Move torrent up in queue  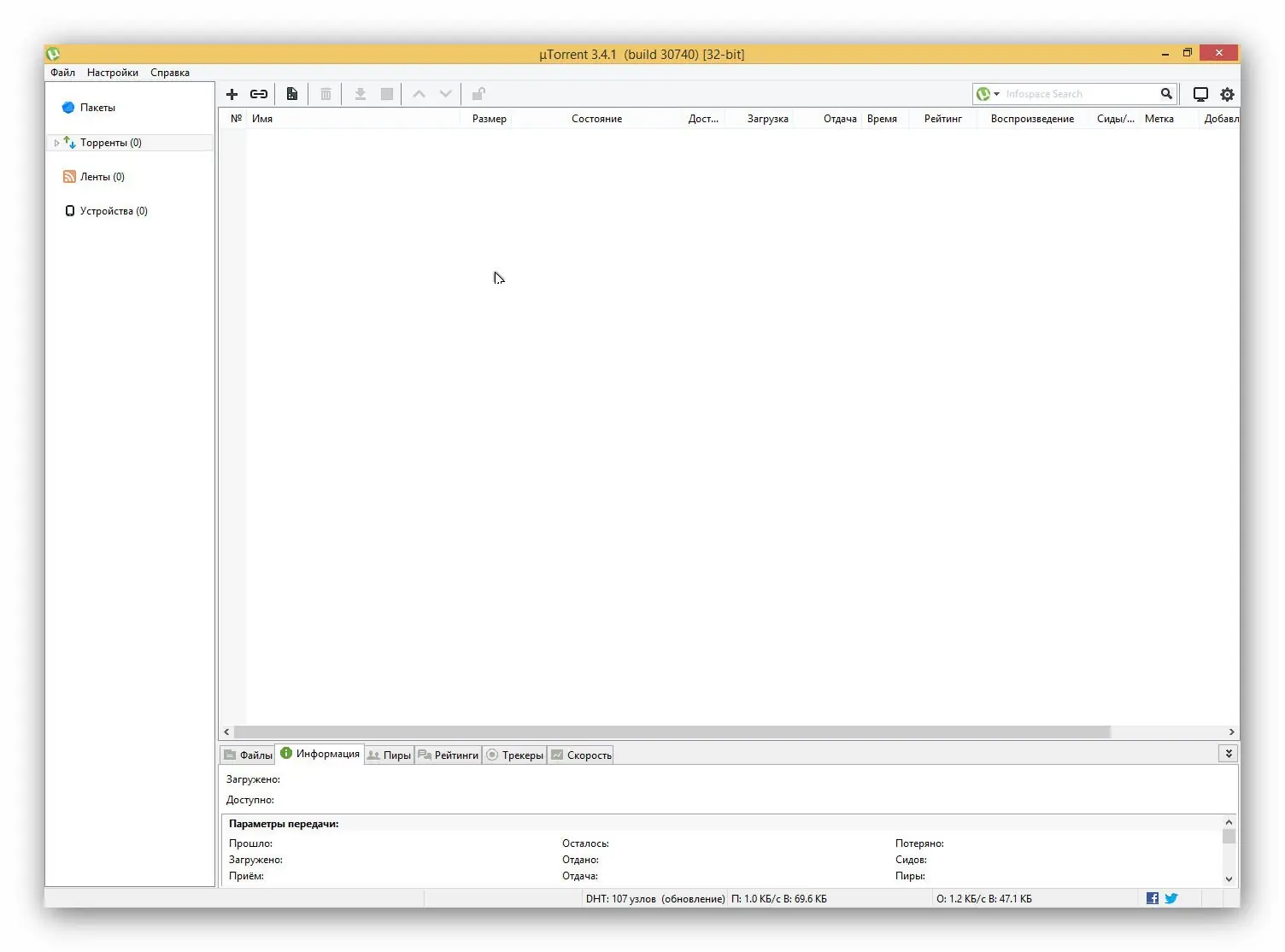tap(419, 94)
